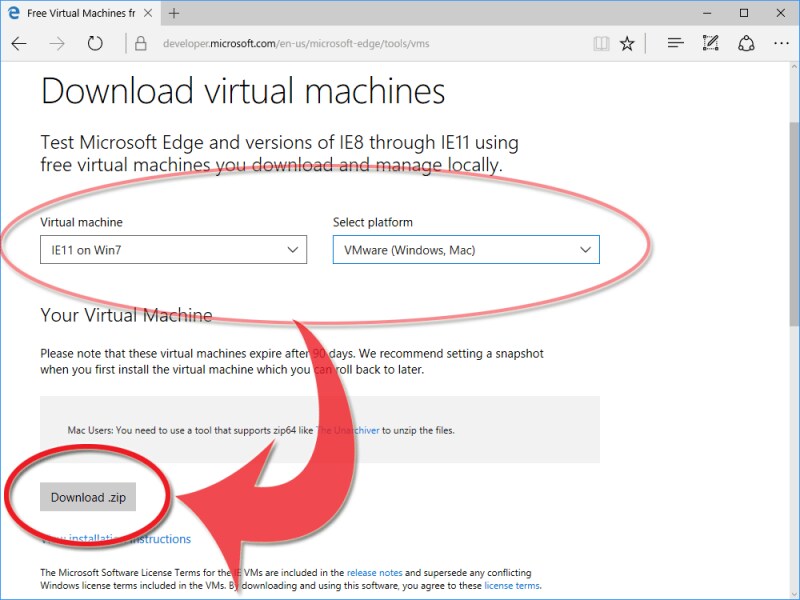800x600 pixels.
Task: Navigate back to the previous page
Action: pos(20,43)
